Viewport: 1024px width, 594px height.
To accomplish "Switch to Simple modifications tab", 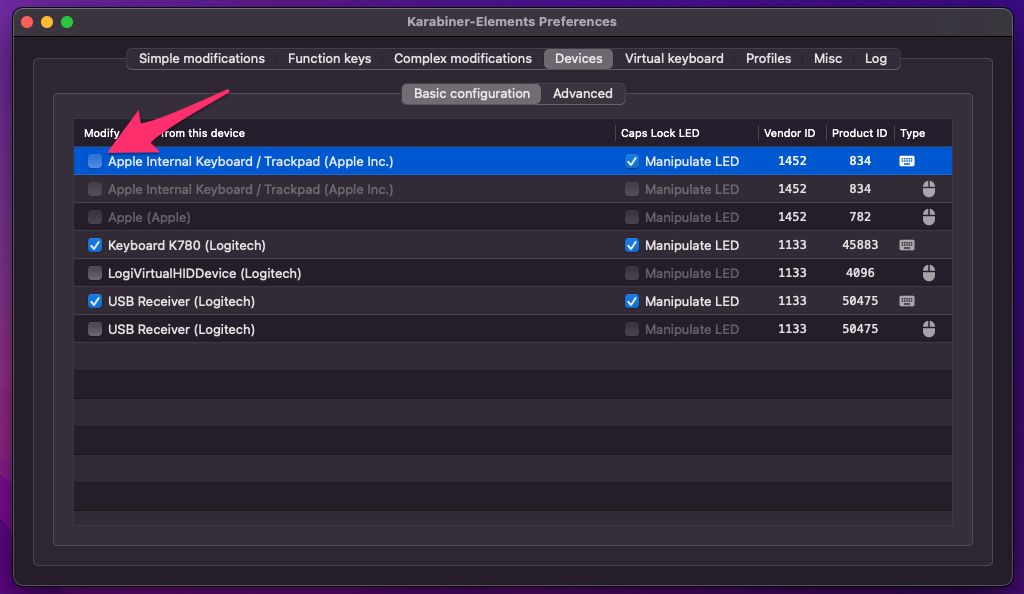I will tap(202, 59).
